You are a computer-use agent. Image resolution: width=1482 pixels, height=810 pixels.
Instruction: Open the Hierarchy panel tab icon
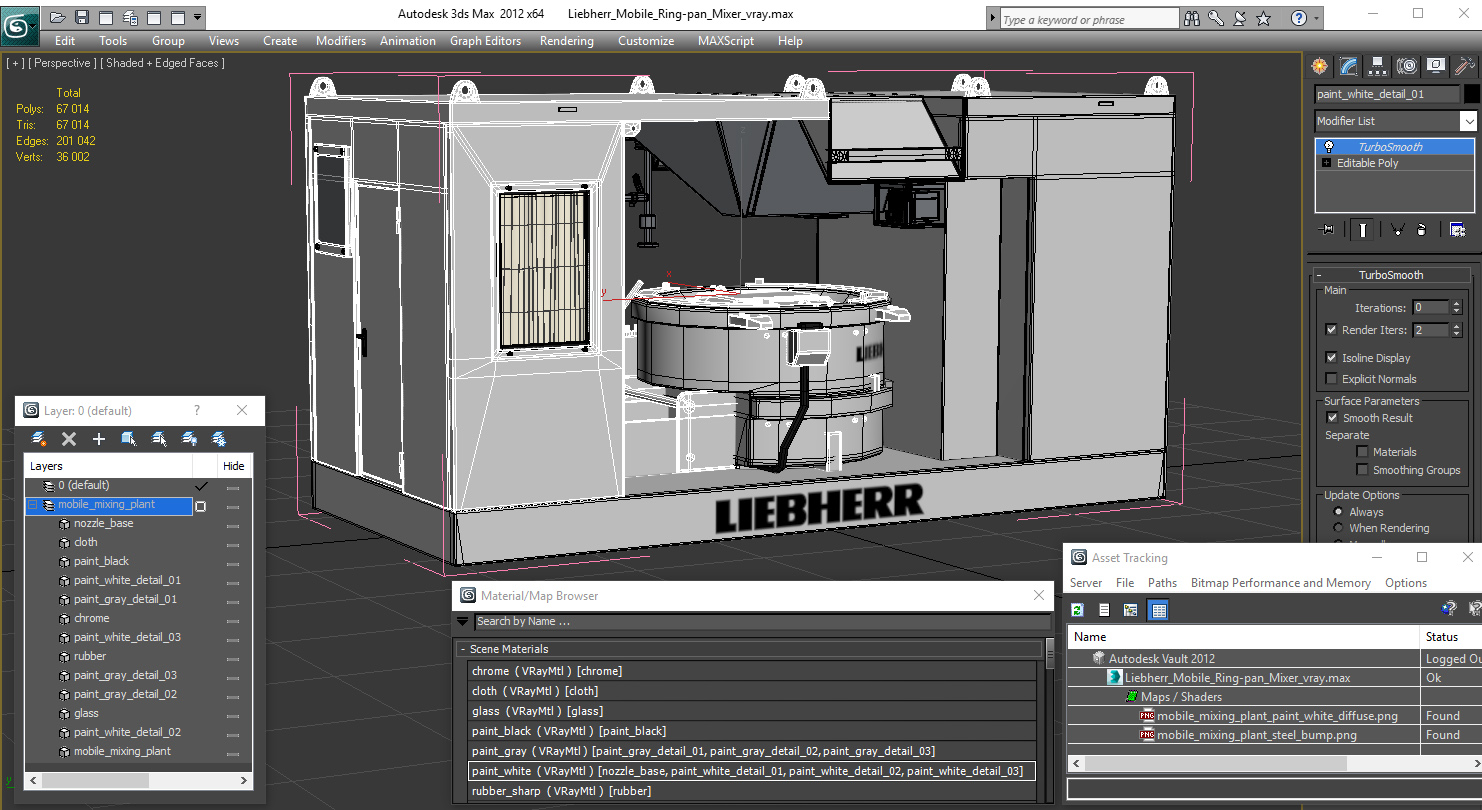[1378, 66]
